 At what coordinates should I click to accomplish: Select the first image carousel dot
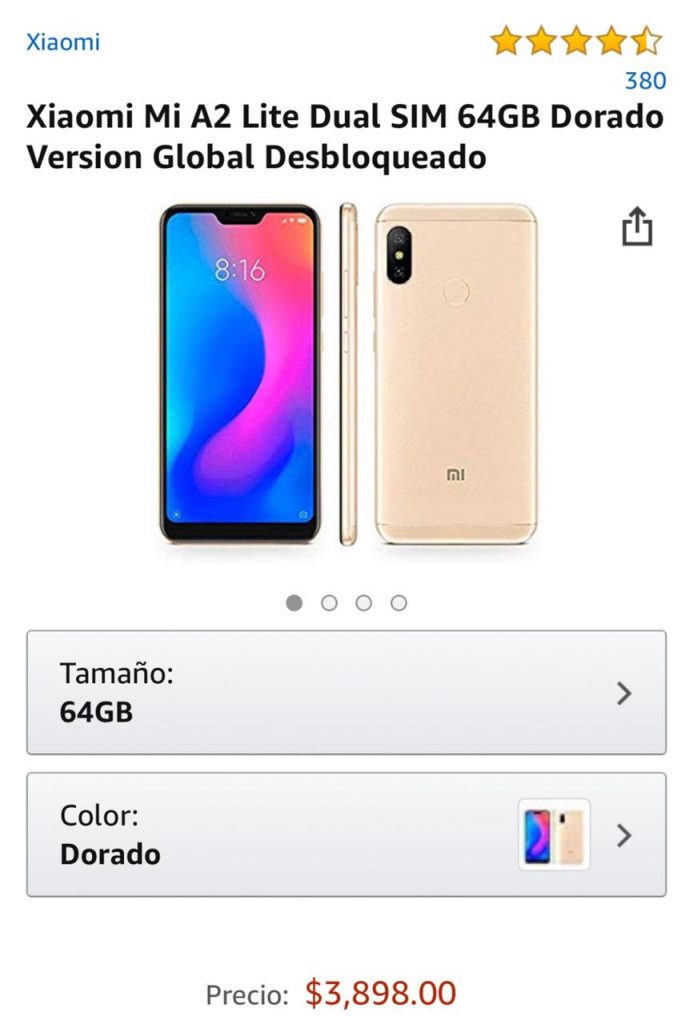[x=294, y=602]
